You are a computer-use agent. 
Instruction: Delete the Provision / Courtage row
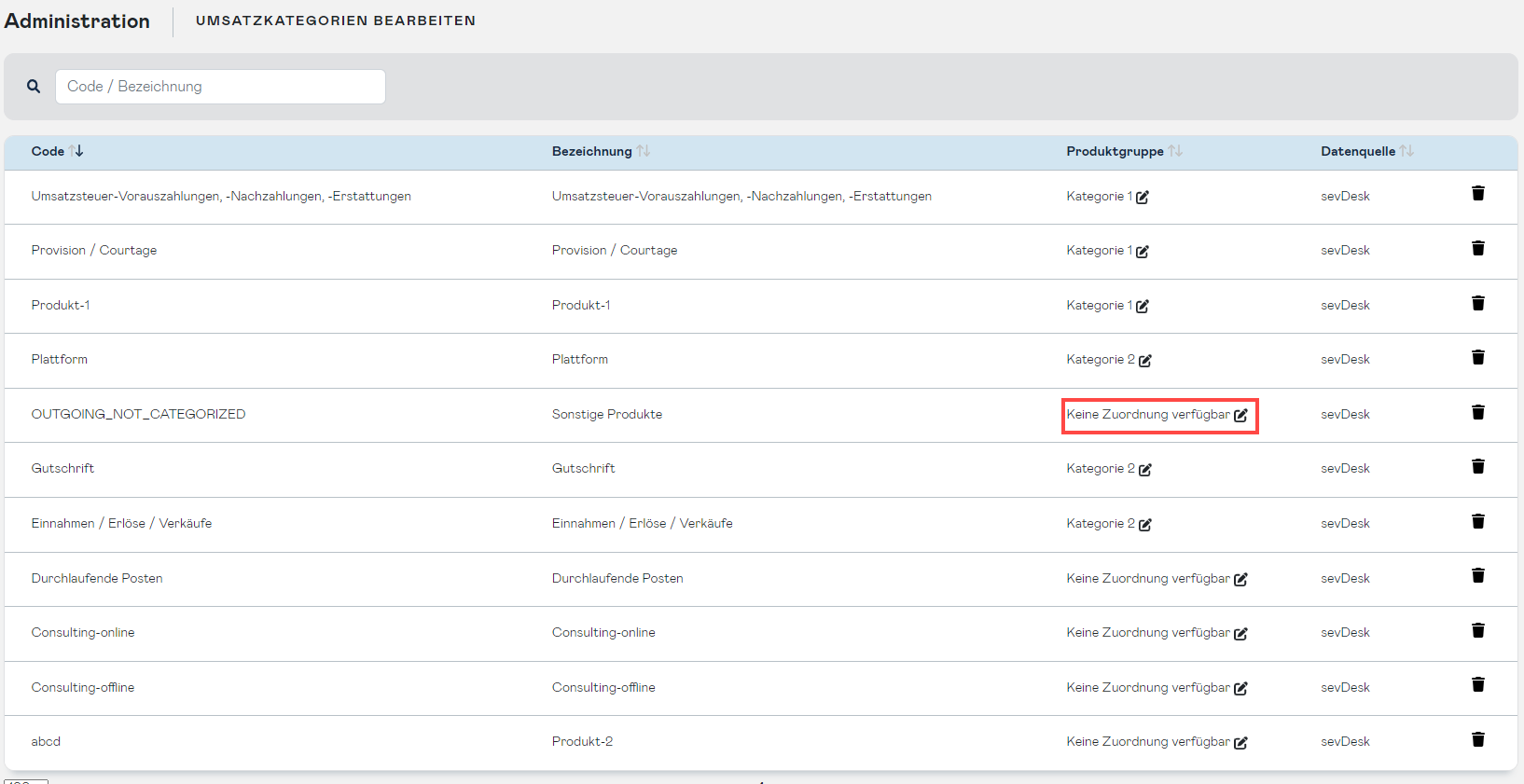[x=1478, y=248]
